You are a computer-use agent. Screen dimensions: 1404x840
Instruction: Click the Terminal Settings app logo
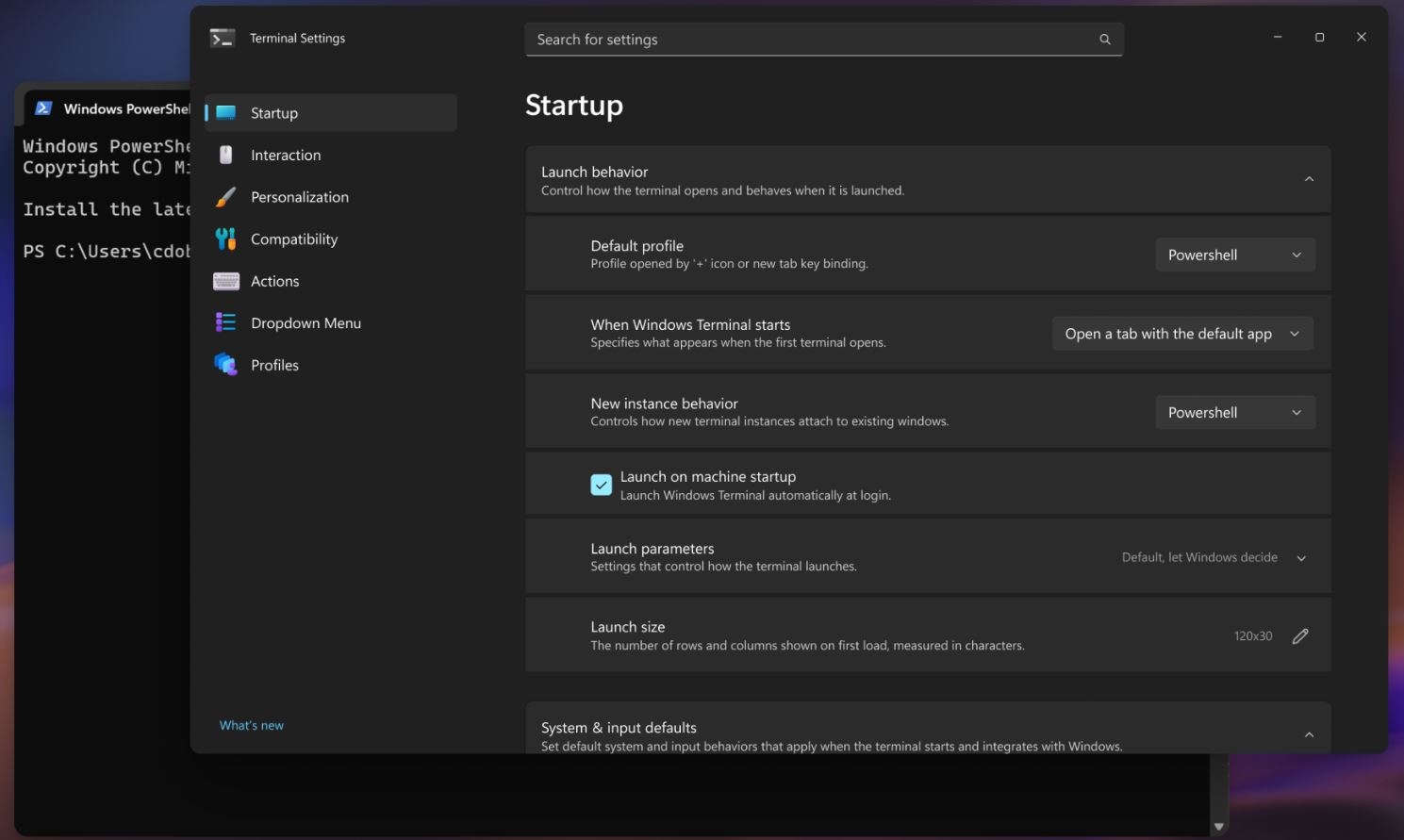click(223, 38)
